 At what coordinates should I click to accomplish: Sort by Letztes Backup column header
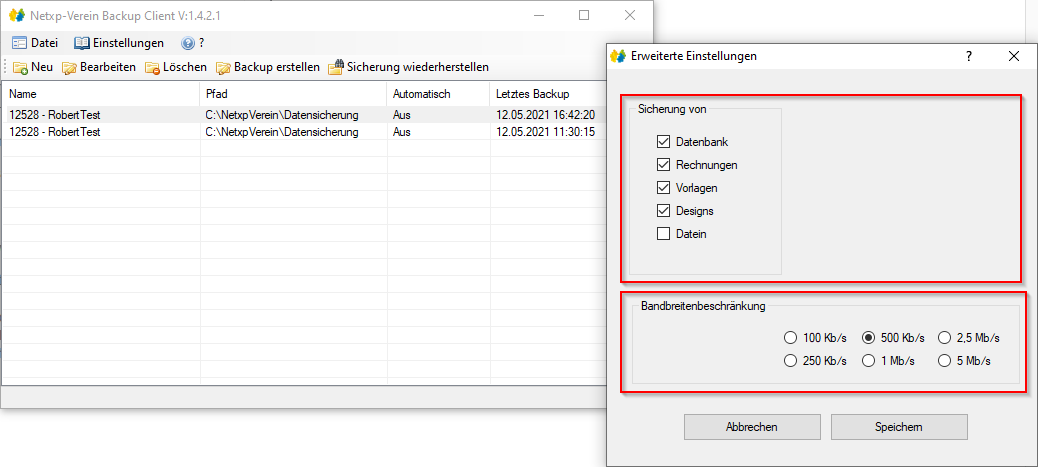click(548, 94)
